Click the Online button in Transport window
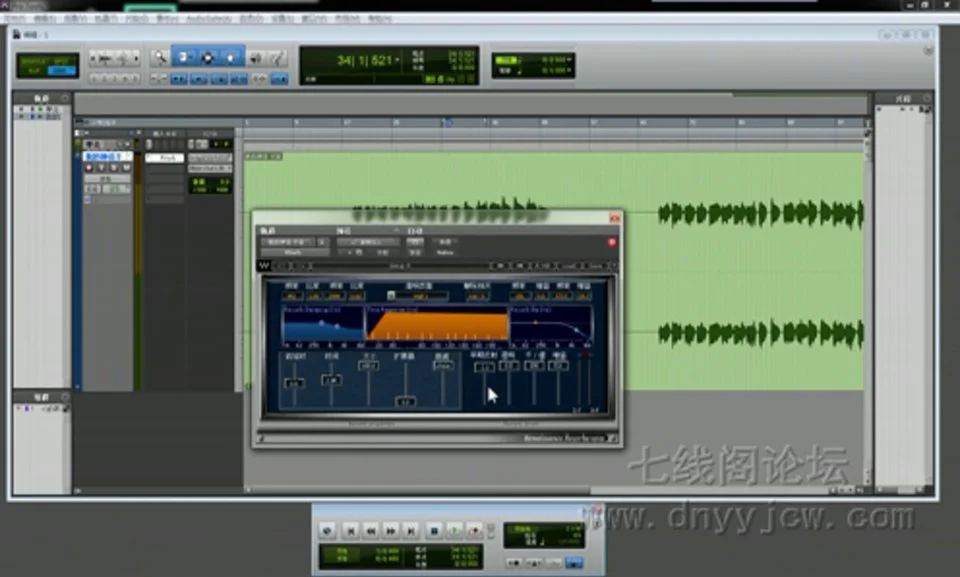The image size is (960, 577). pos(327,530)
